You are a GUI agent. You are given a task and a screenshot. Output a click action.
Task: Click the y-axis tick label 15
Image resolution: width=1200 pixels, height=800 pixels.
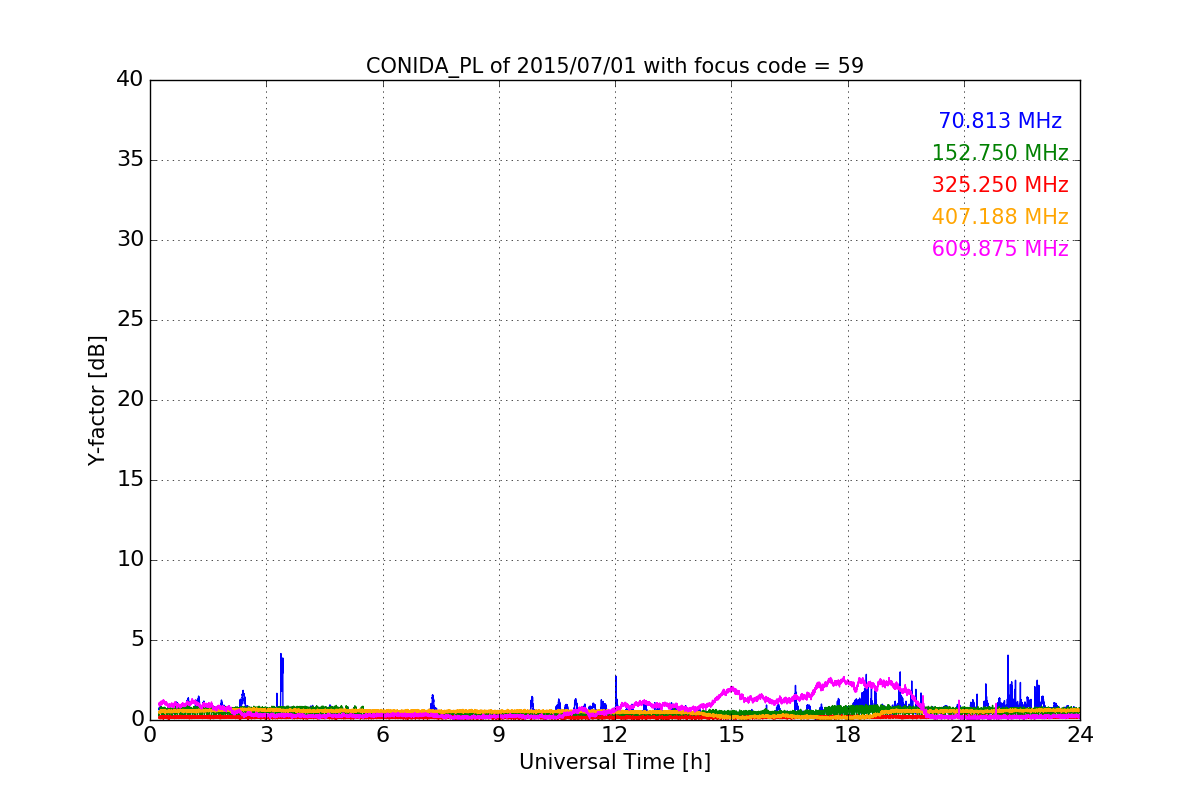pos(130,480)
